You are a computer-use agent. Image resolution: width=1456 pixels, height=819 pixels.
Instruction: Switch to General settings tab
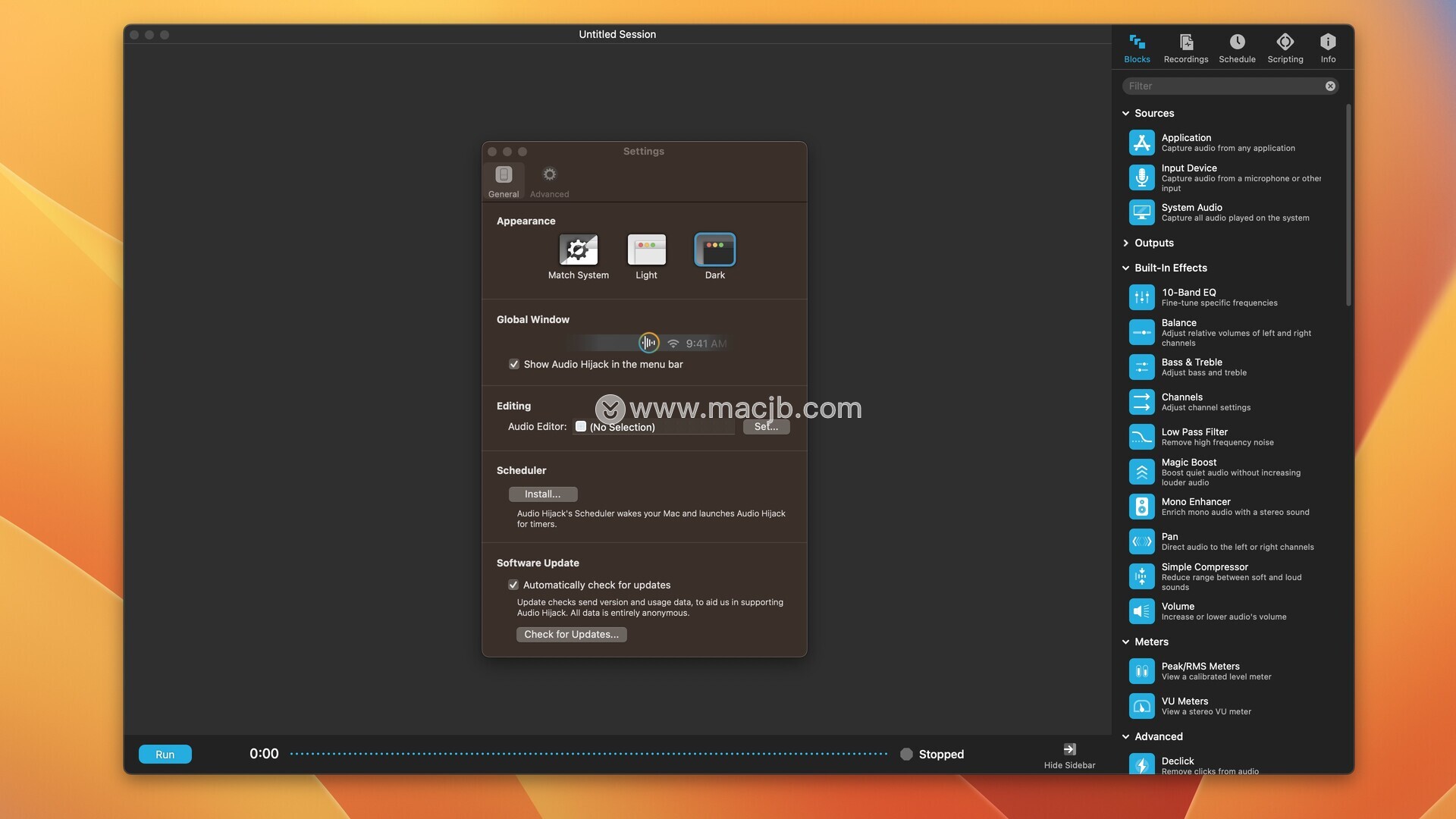[504, 181]
